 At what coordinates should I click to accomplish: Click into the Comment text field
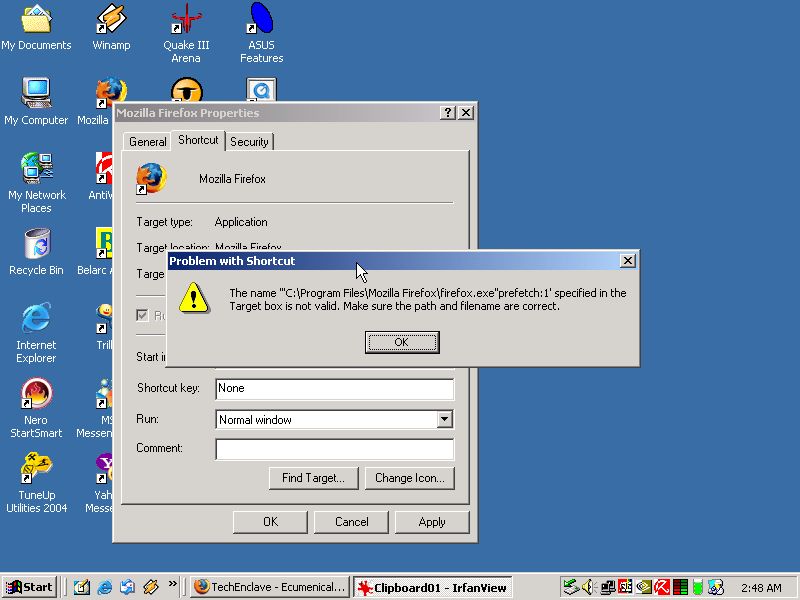(334, 449)
